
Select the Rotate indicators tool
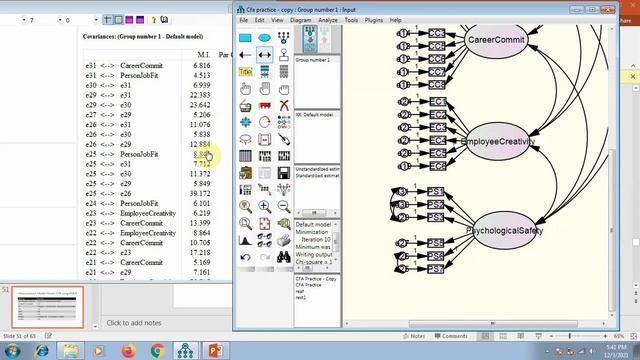point(264,122)
